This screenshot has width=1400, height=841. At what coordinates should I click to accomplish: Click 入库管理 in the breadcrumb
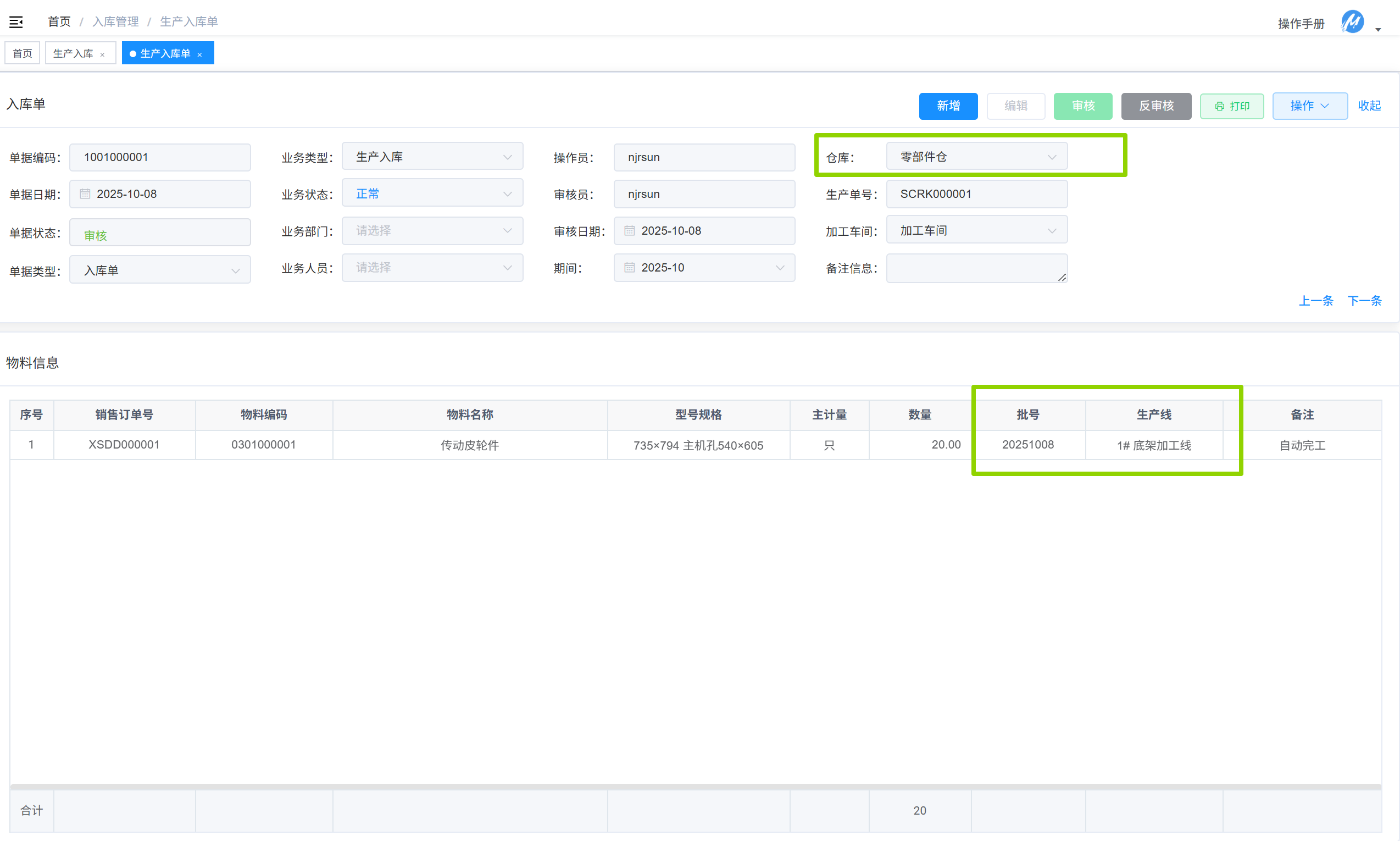click(115, 21)
